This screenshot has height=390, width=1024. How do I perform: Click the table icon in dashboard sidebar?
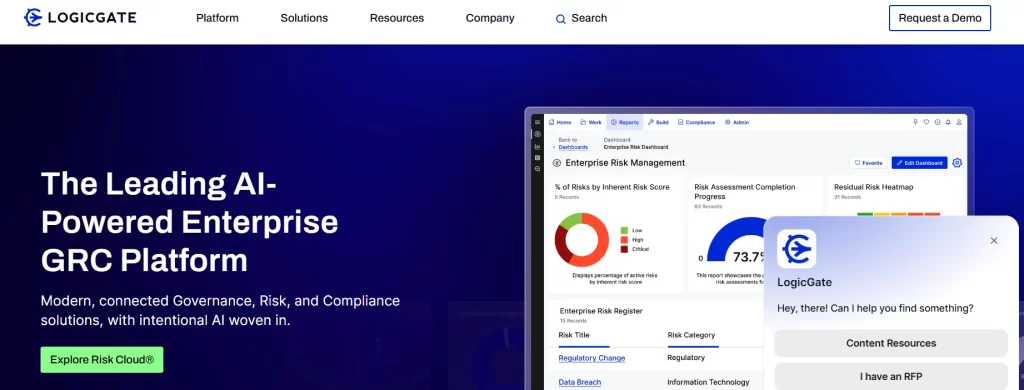point(537,157)
